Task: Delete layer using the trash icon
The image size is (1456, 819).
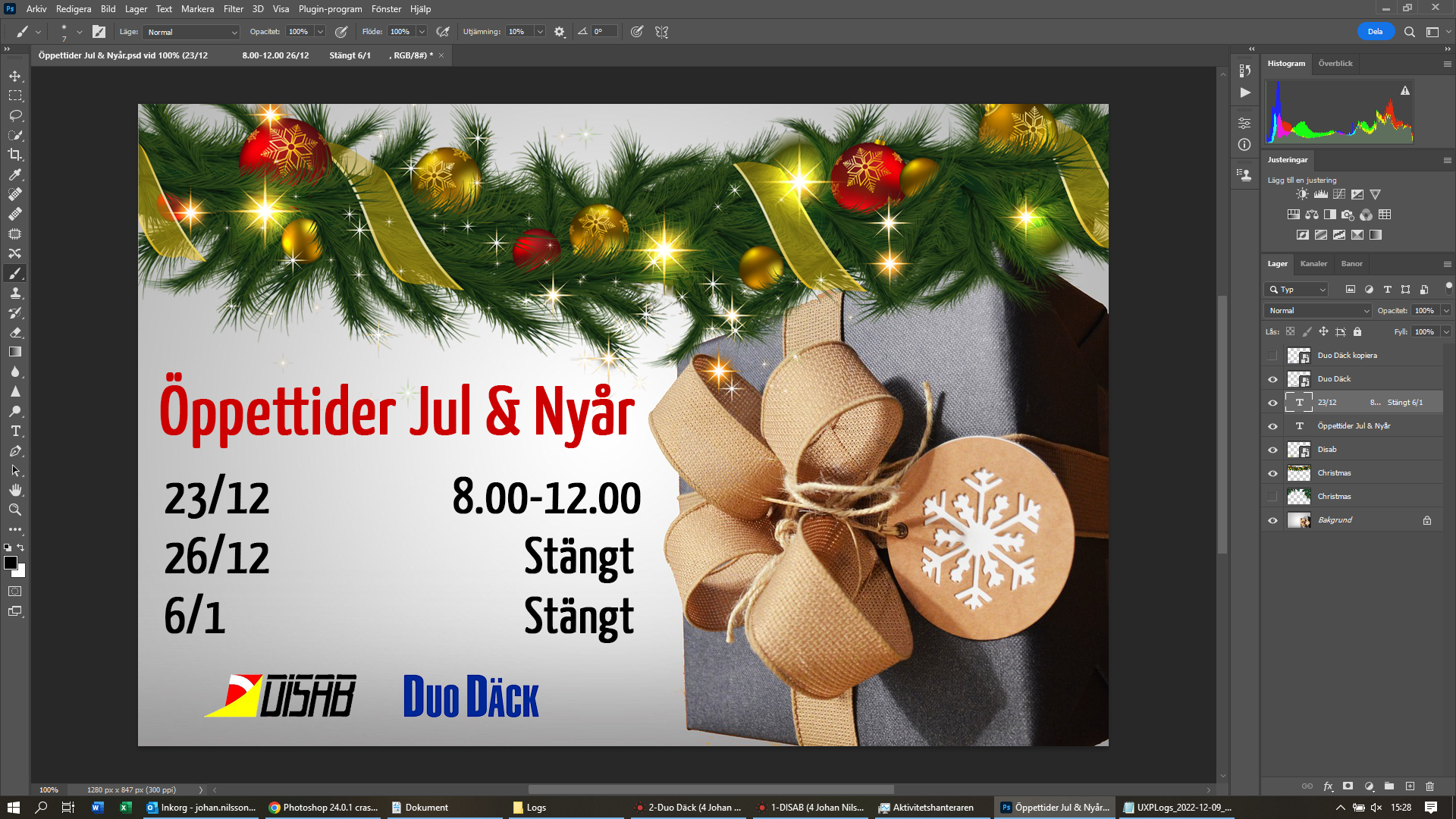Action: tap(1430, 787)
